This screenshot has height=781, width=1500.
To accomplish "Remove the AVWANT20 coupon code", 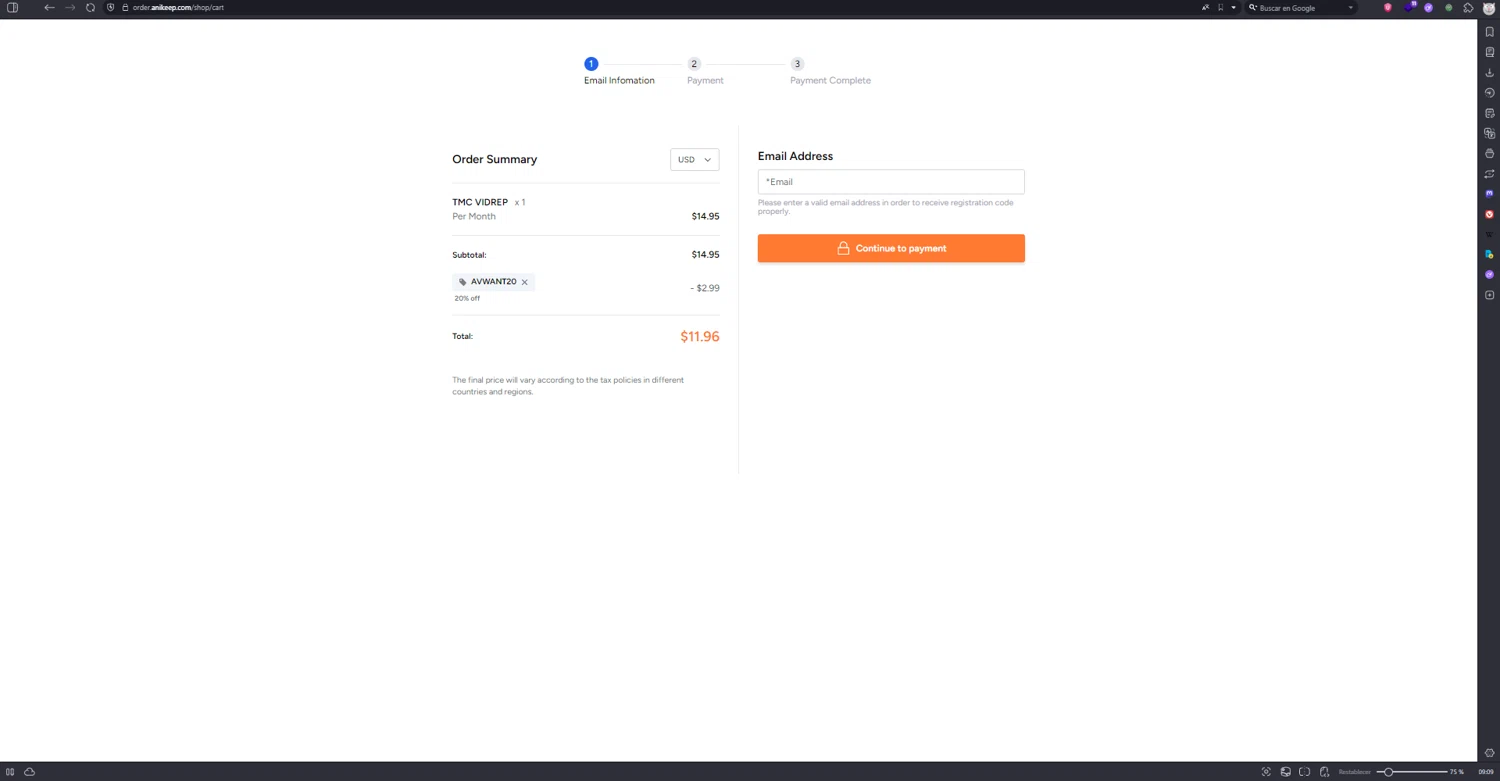I will (x=524, y=282).
